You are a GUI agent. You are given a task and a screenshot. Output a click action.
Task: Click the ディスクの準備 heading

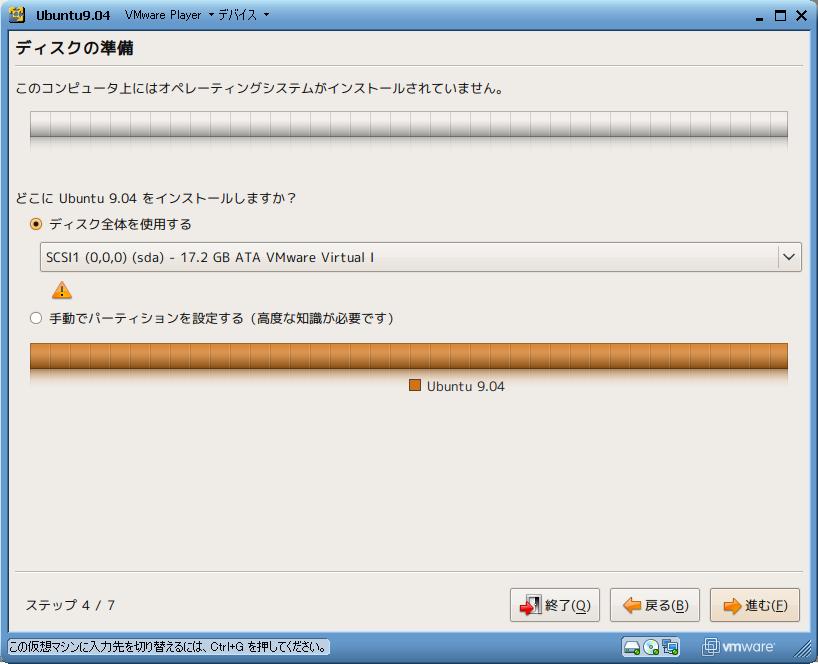pos(74,48)
